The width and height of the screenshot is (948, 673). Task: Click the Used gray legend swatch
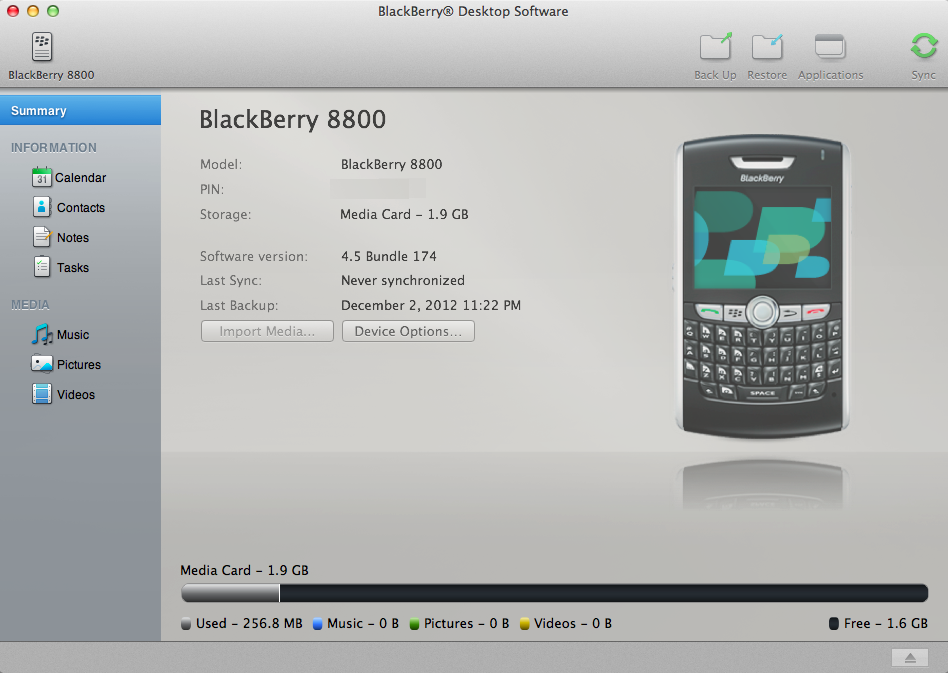tap(186, 623)
